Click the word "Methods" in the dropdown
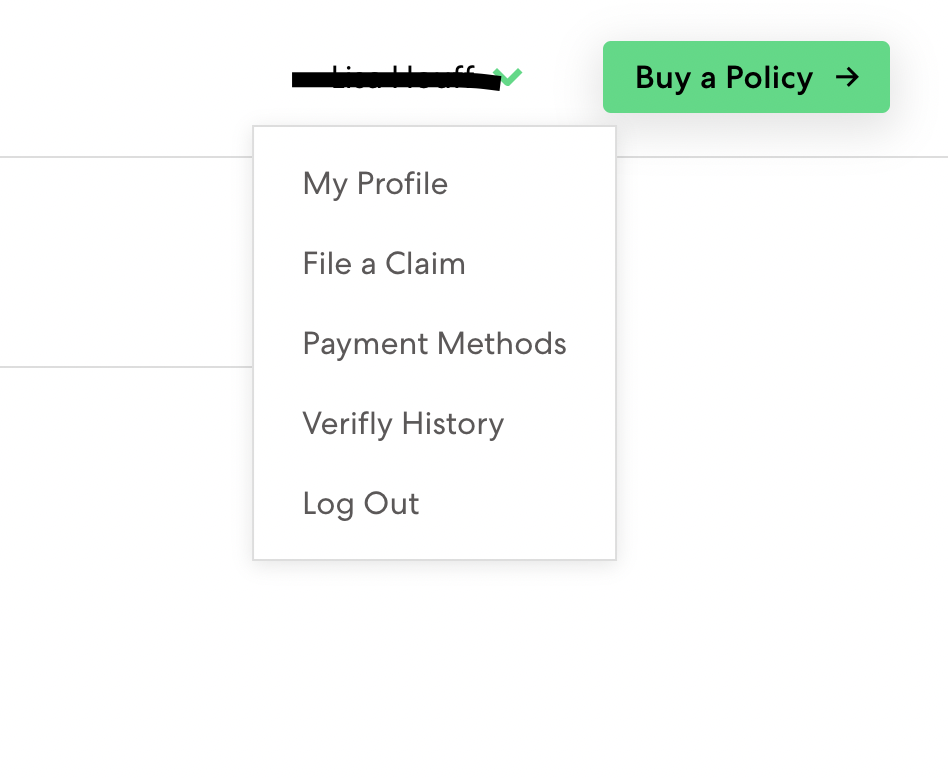948x778 pixels. coord(502,344)
